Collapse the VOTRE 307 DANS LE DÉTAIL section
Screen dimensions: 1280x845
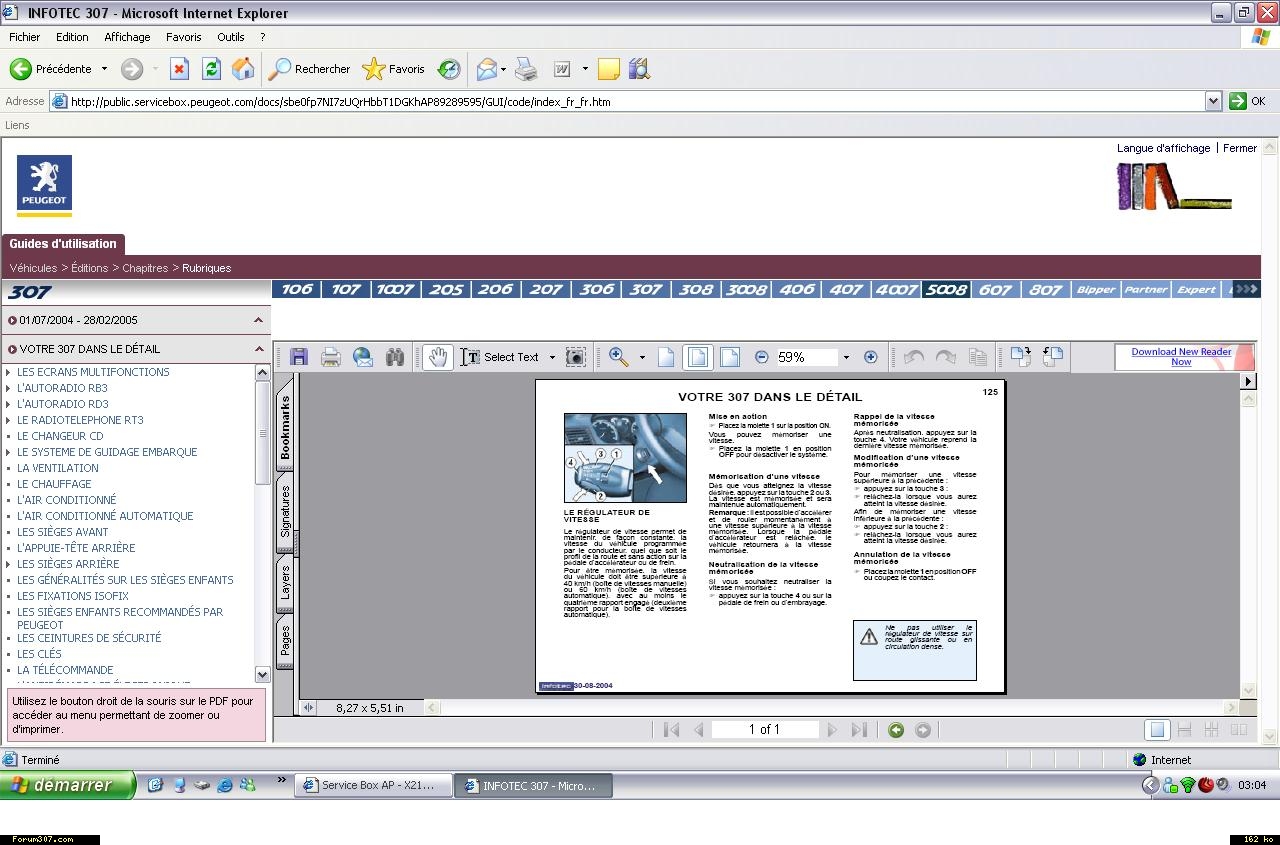click(259, 349)
